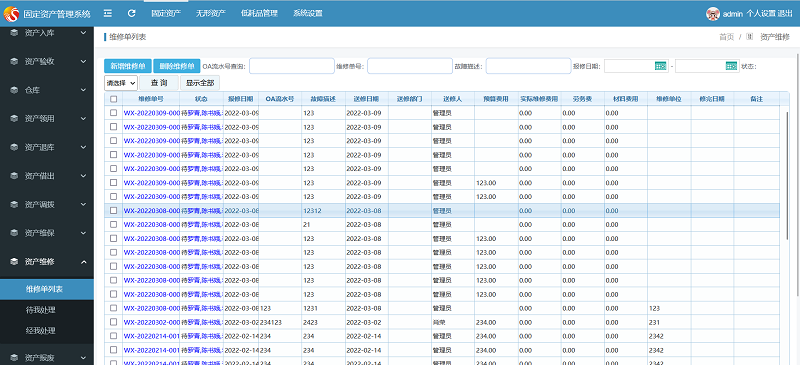This screenshot has width=800, height=365.
Task: Open the end date calendar picker icon
Action: pyautogui.click(x=732, y=66)
